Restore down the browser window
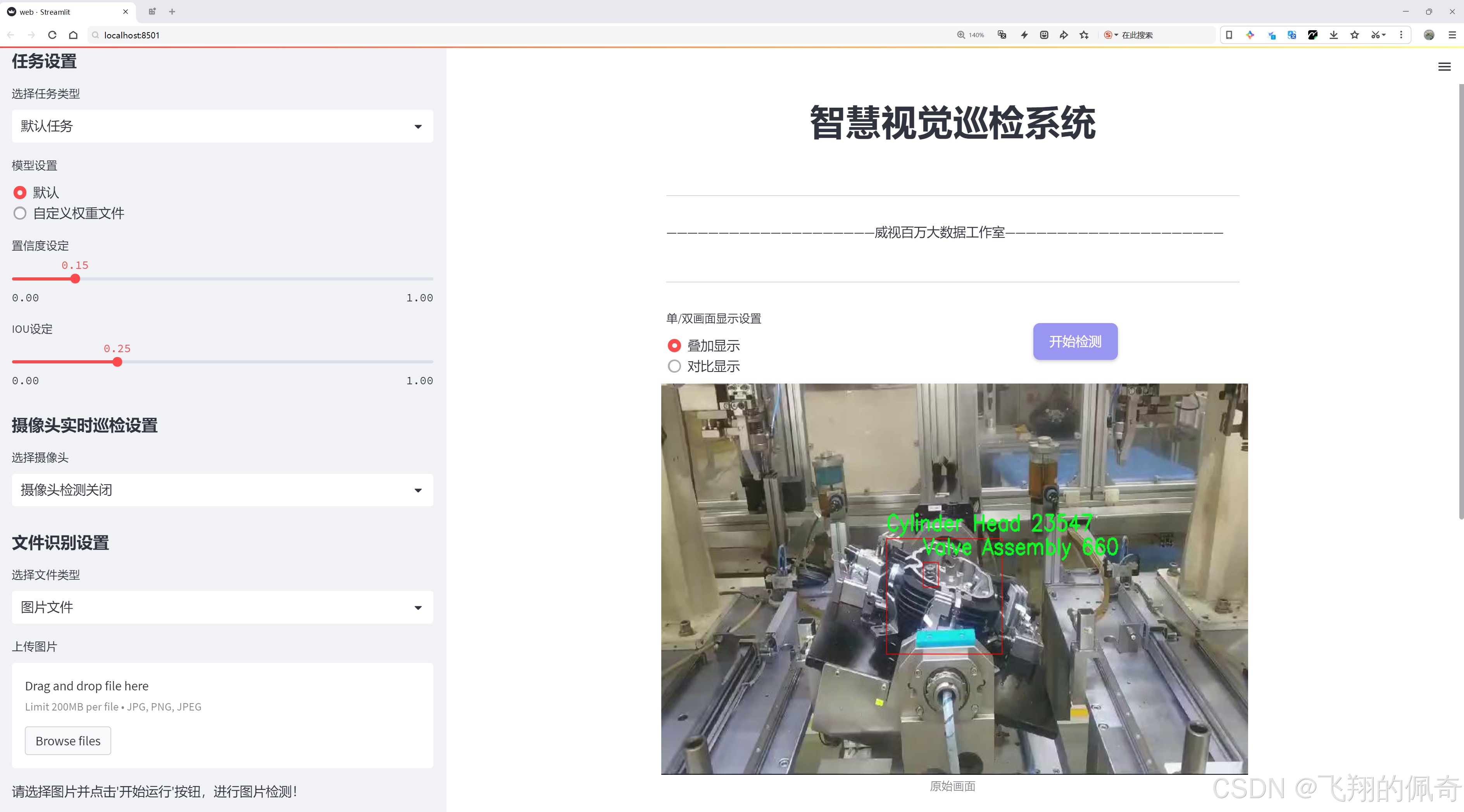1464x812 pixels. 1429,11
